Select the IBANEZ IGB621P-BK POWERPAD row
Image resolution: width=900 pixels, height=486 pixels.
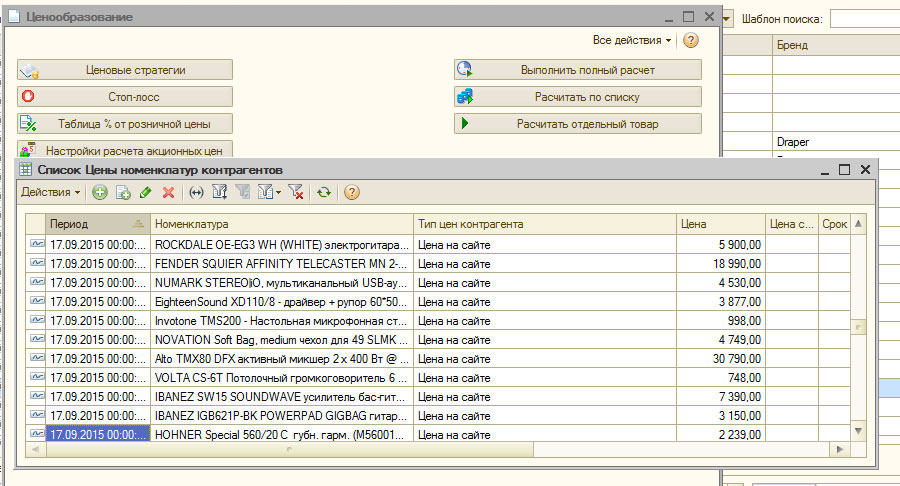pyautogui.click(x=437, y=415)
